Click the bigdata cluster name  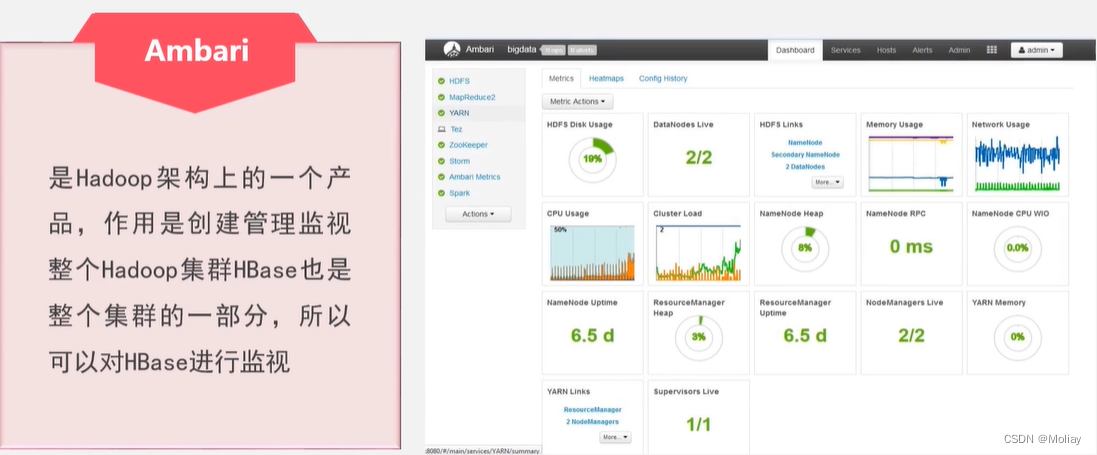521,50
